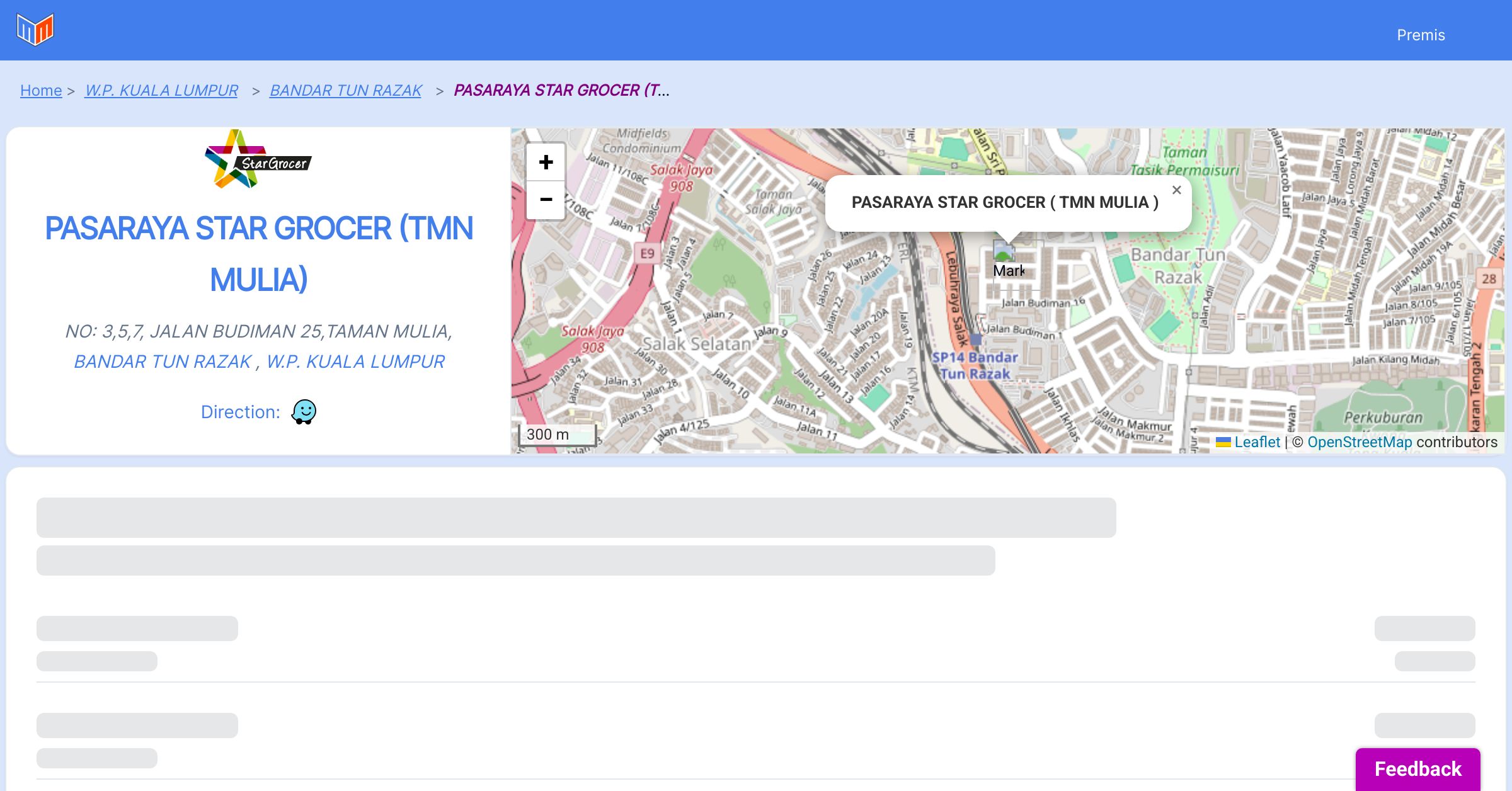Screen dimensions: 1512x791
Task: Open BANDAR TUN RAZAK breadcrumb link
Action: pos(345,91)
